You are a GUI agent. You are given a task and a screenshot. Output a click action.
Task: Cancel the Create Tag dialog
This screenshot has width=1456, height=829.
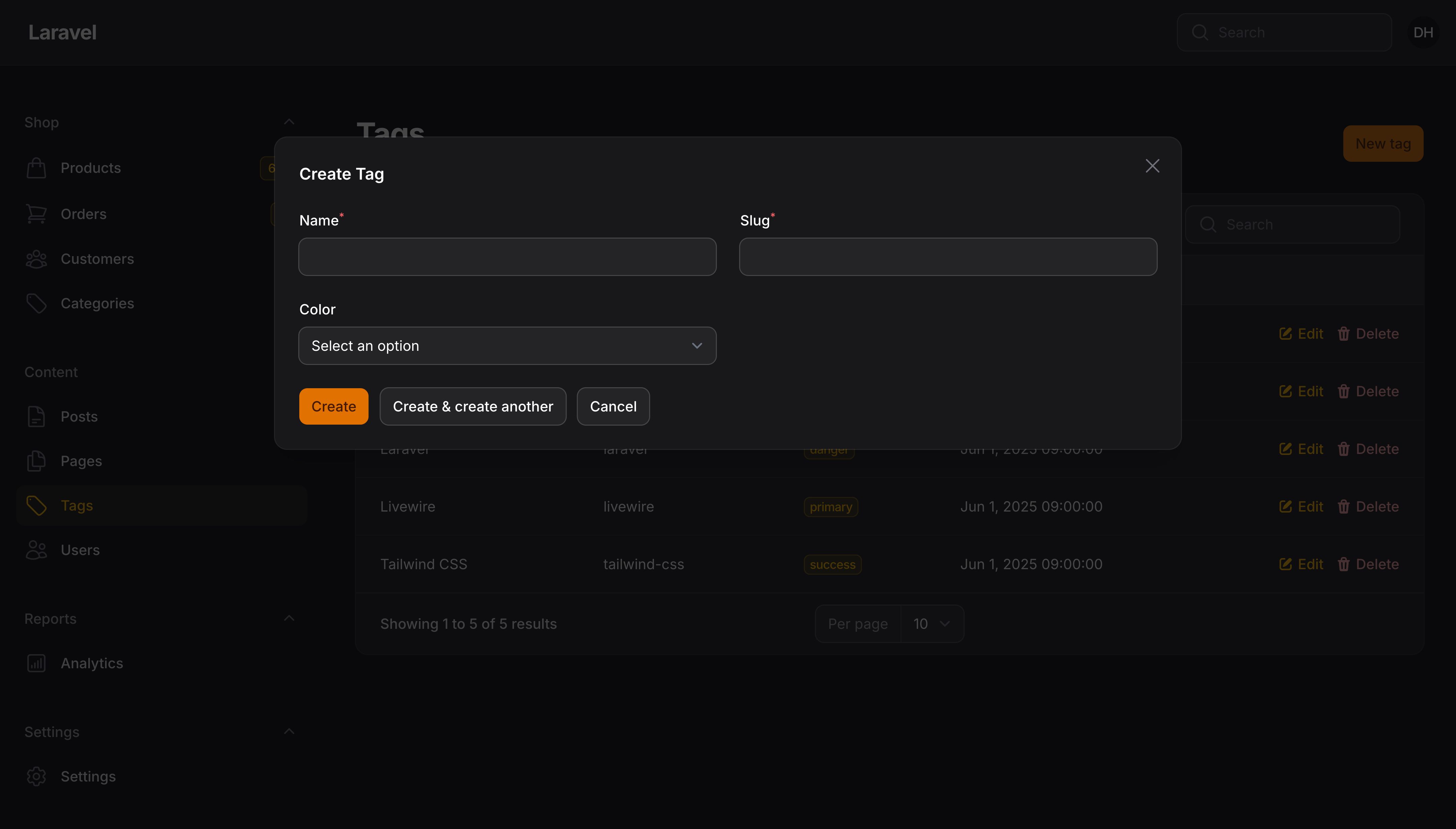(613, 406)
